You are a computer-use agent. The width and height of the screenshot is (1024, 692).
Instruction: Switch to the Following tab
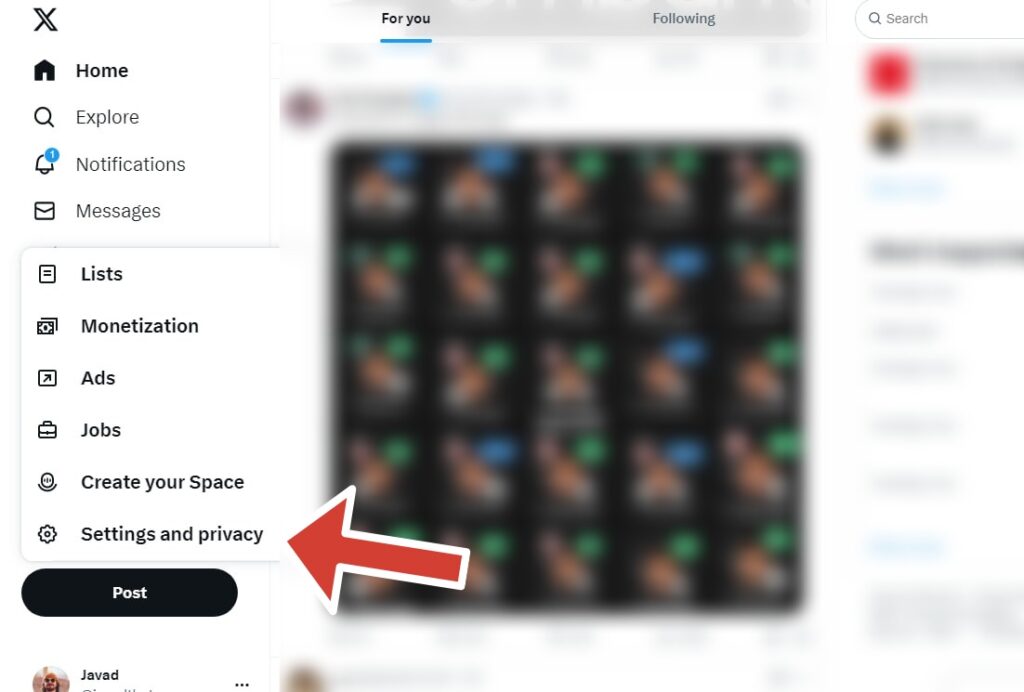(684, 19)
